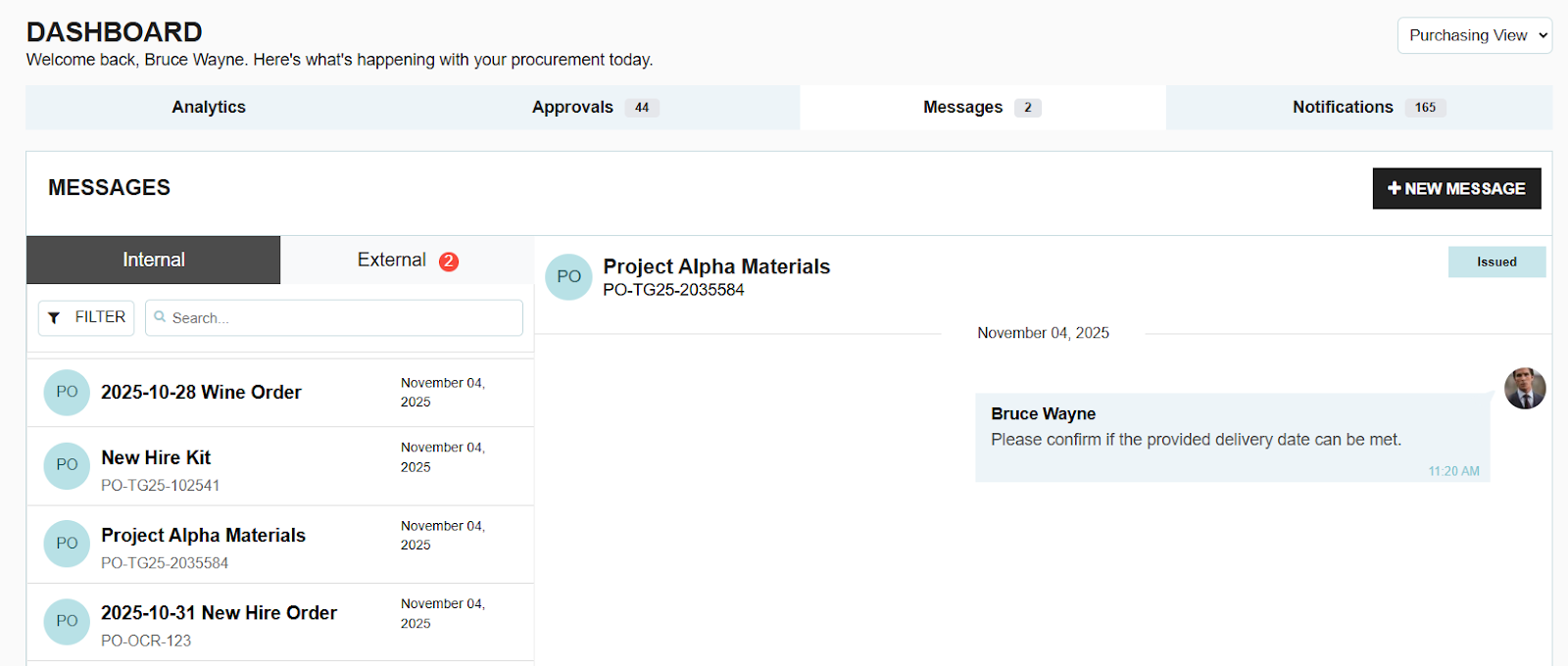
Task: Switch to External messages
Action: (x=392, y=260)
